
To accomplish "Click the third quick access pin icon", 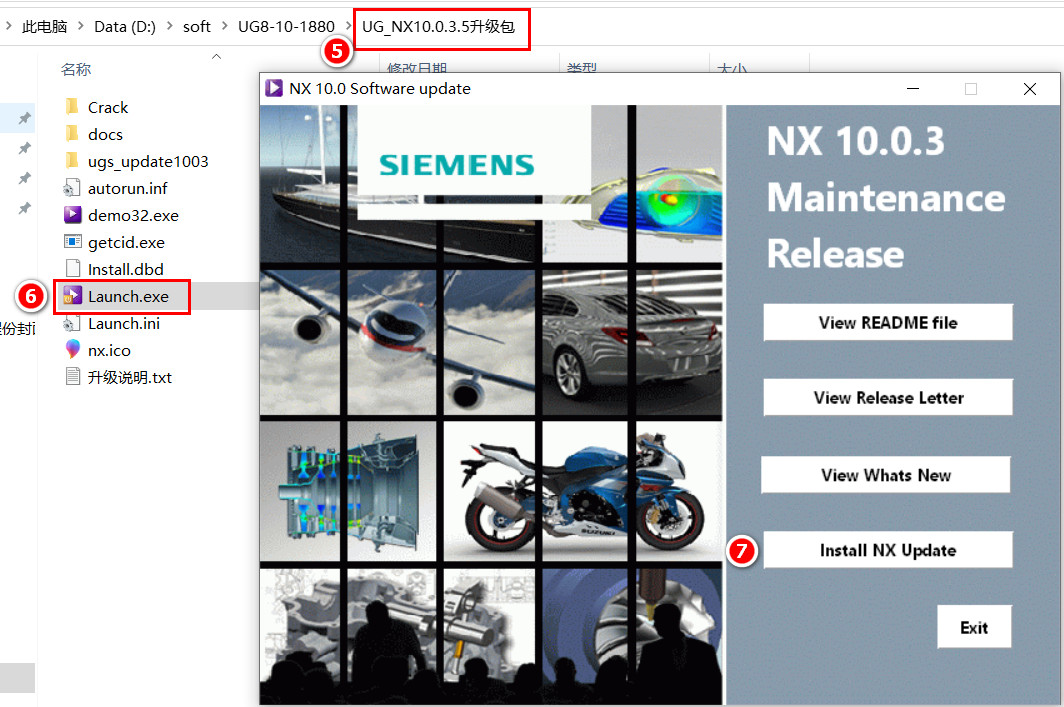I will pyautogui.click(x=24, y=178).
